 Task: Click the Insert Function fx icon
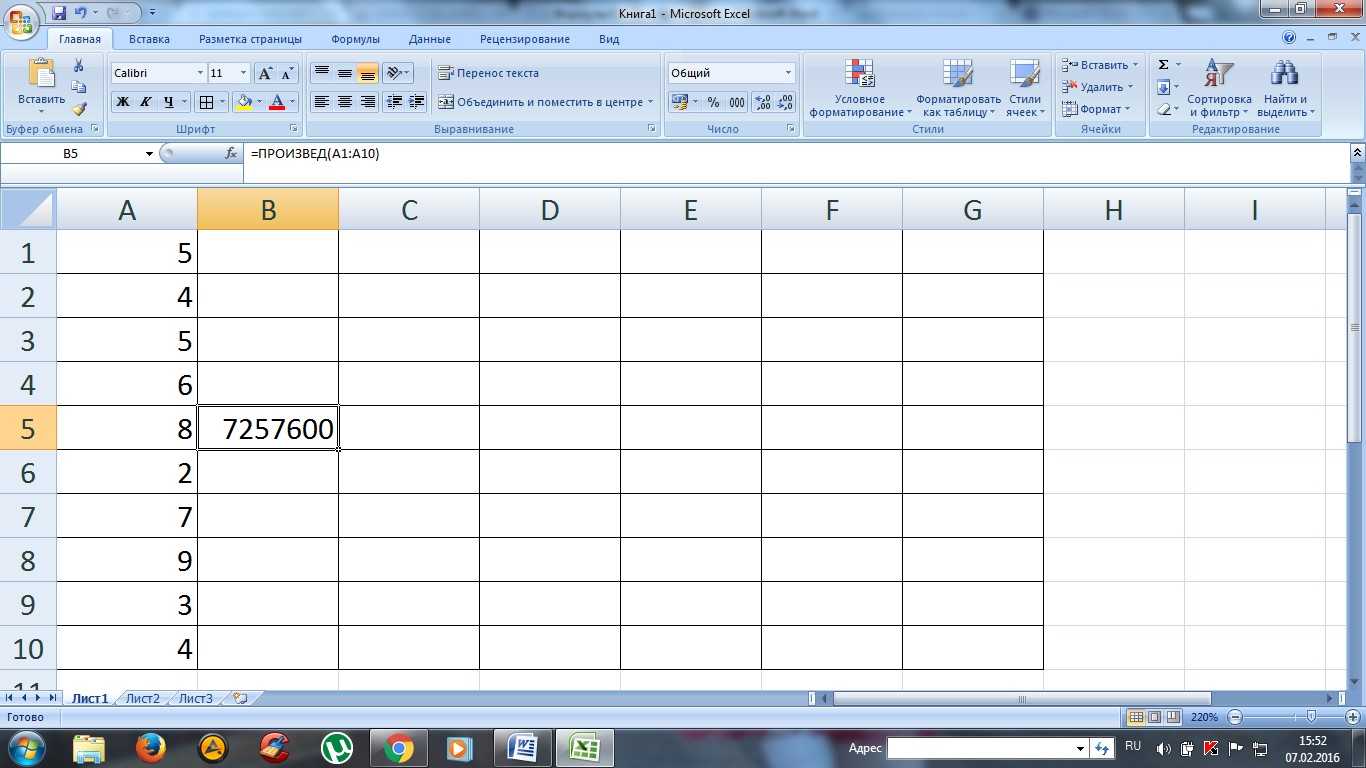click(x=231, y=154)
